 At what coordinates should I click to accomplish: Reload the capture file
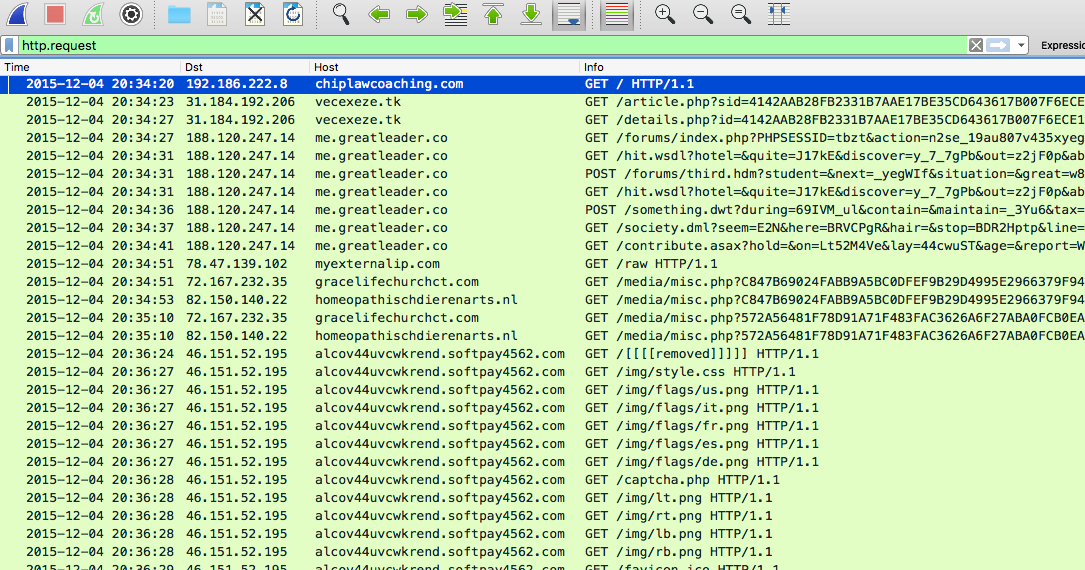(292, 14)
